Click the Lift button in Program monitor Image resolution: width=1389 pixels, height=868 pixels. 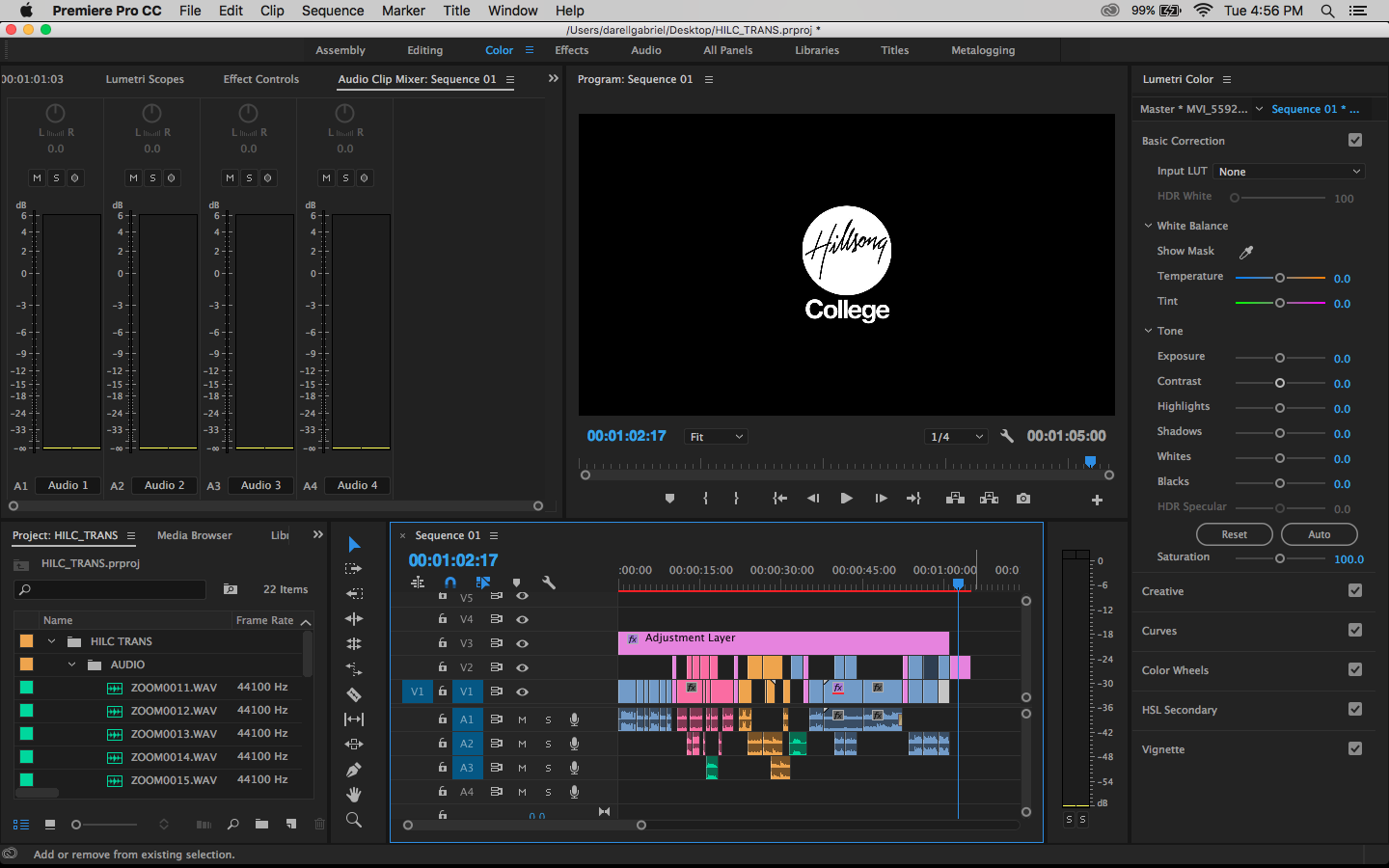point(955,499)
